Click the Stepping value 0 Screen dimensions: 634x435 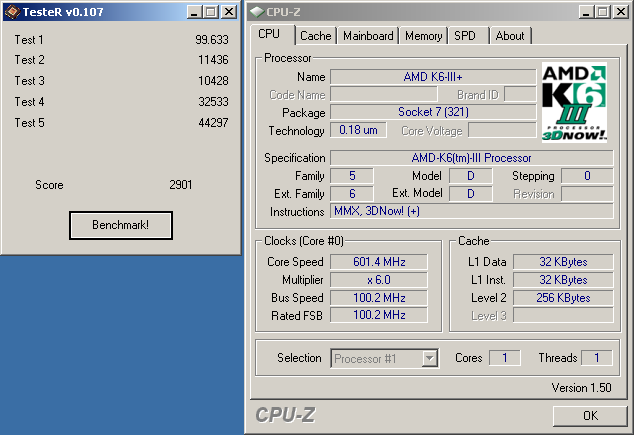click(x=587, y=176)
